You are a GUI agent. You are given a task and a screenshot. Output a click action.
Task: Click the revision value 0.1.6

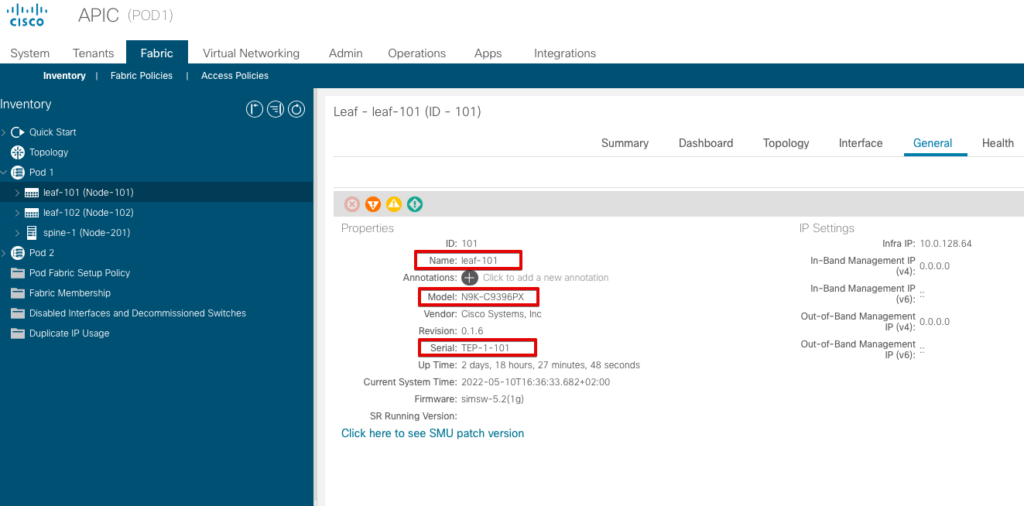[x=472, y=331]
